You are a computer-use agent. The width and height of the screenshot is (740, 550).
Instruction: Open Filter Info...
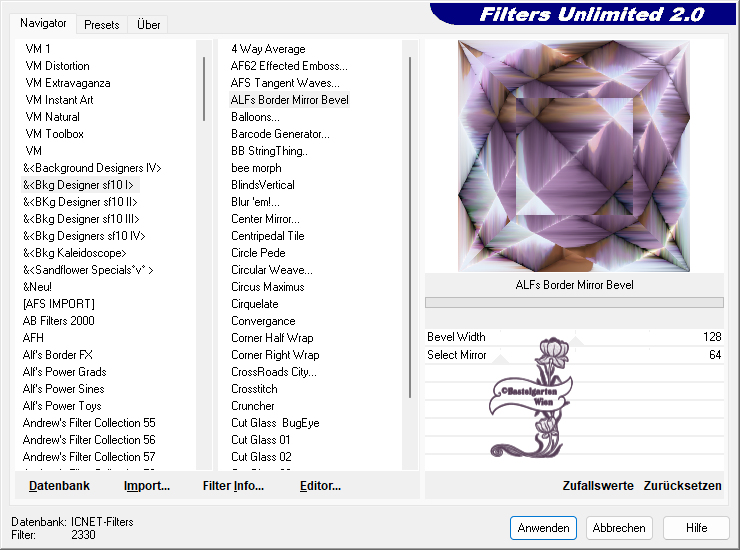tap(233, 486)
